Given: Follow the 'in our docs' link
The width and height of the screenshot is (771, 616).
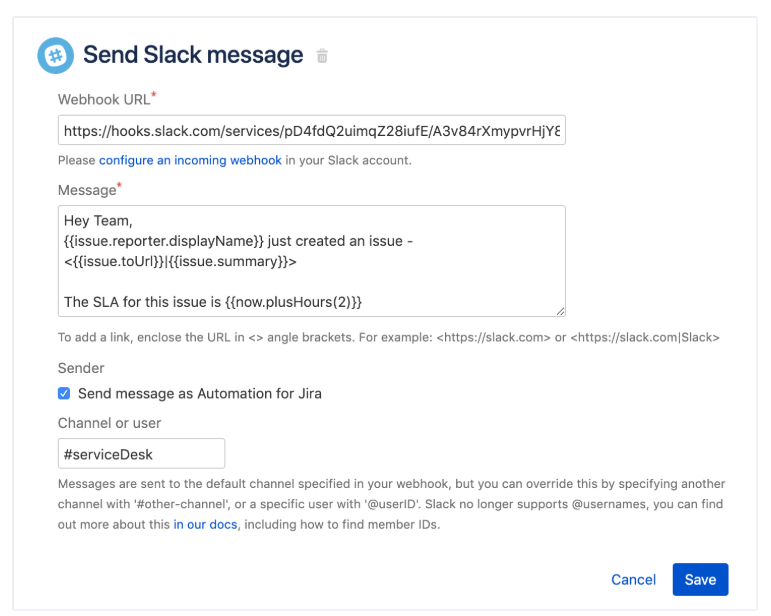Looking at the screenshot, I should coord(205,525).
